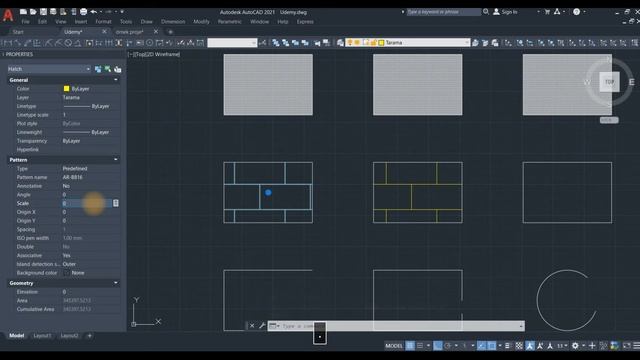Collapse the Pattern section in Properties

point(116,159)
